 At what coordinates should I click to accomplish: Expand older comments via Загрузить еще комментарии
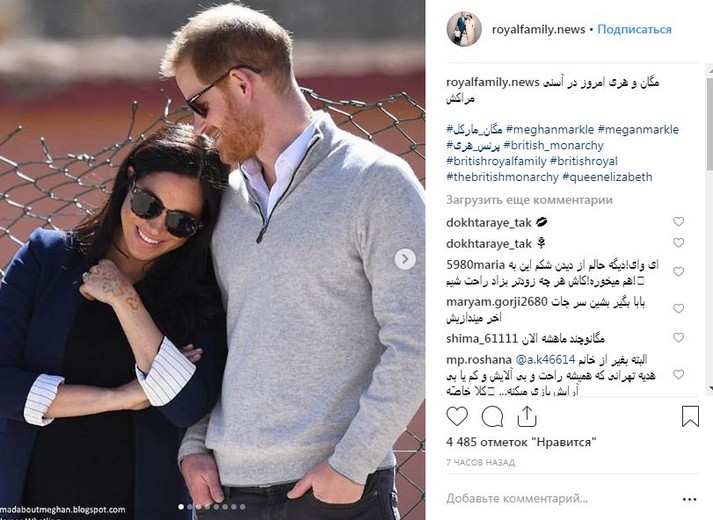[529, 200]
